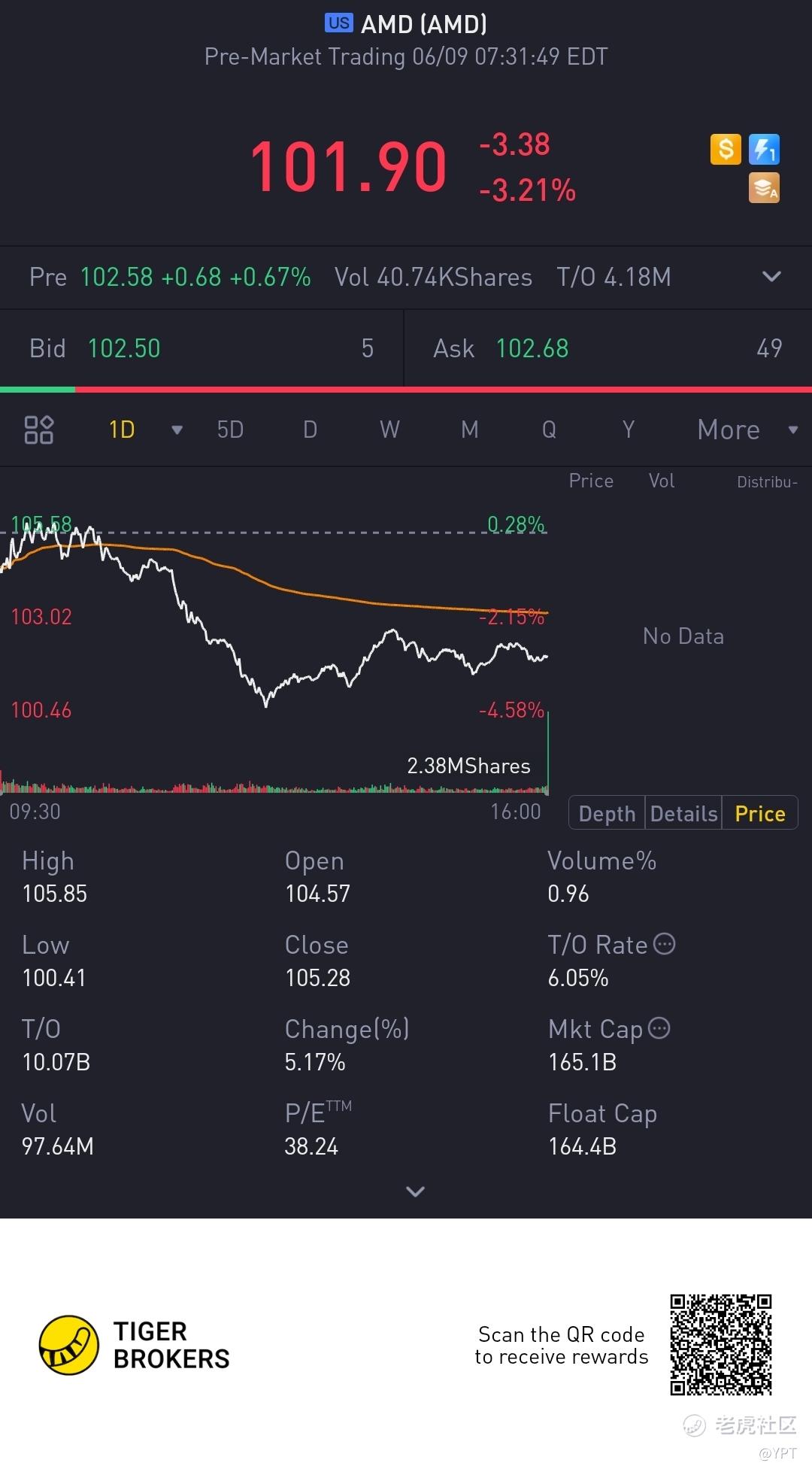Tap the No Data placeholder
This screenshot has width=812, height=1472.
click(683, 636)
